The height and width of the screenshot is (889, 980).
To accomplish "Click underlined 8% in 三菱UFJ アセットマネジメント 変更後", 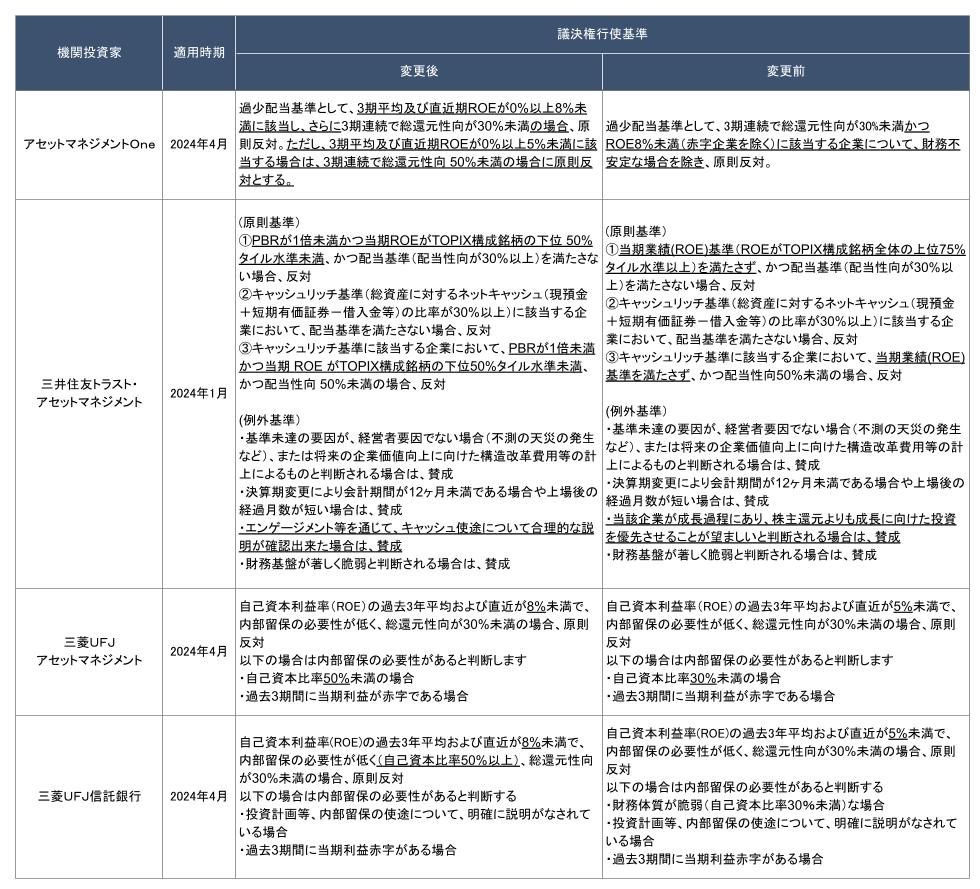I will (x=535, y=606).
